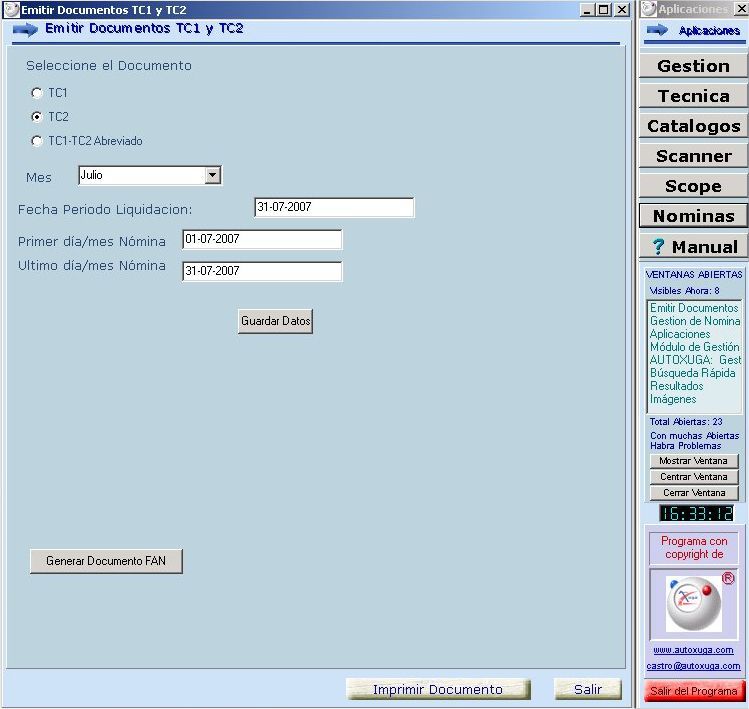The image size is (749, 709).
Task: Click Centrar Ventana button
Action: [694, 477]
